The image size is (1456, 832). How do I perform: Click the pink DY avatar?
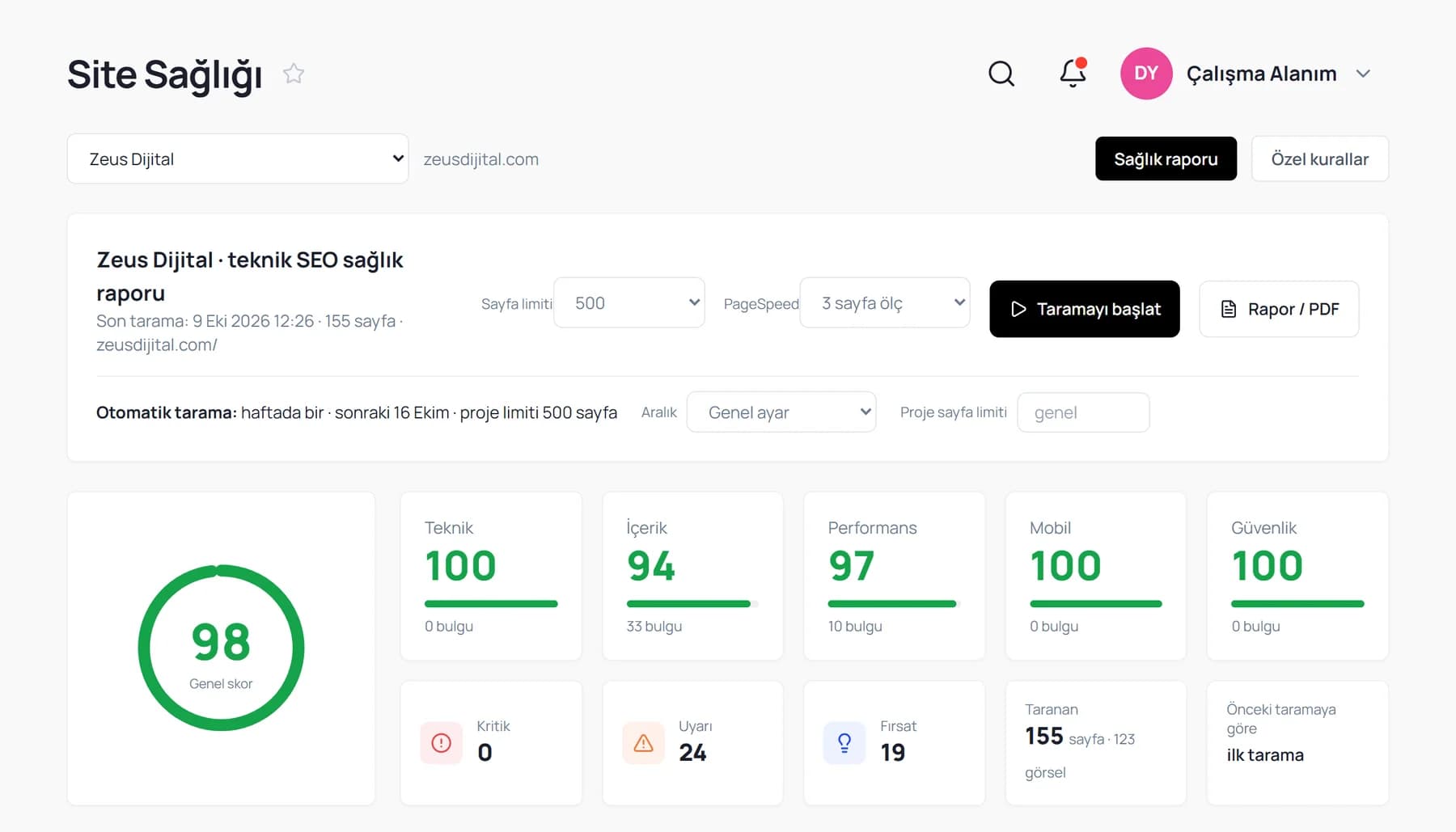(1146, 74)
